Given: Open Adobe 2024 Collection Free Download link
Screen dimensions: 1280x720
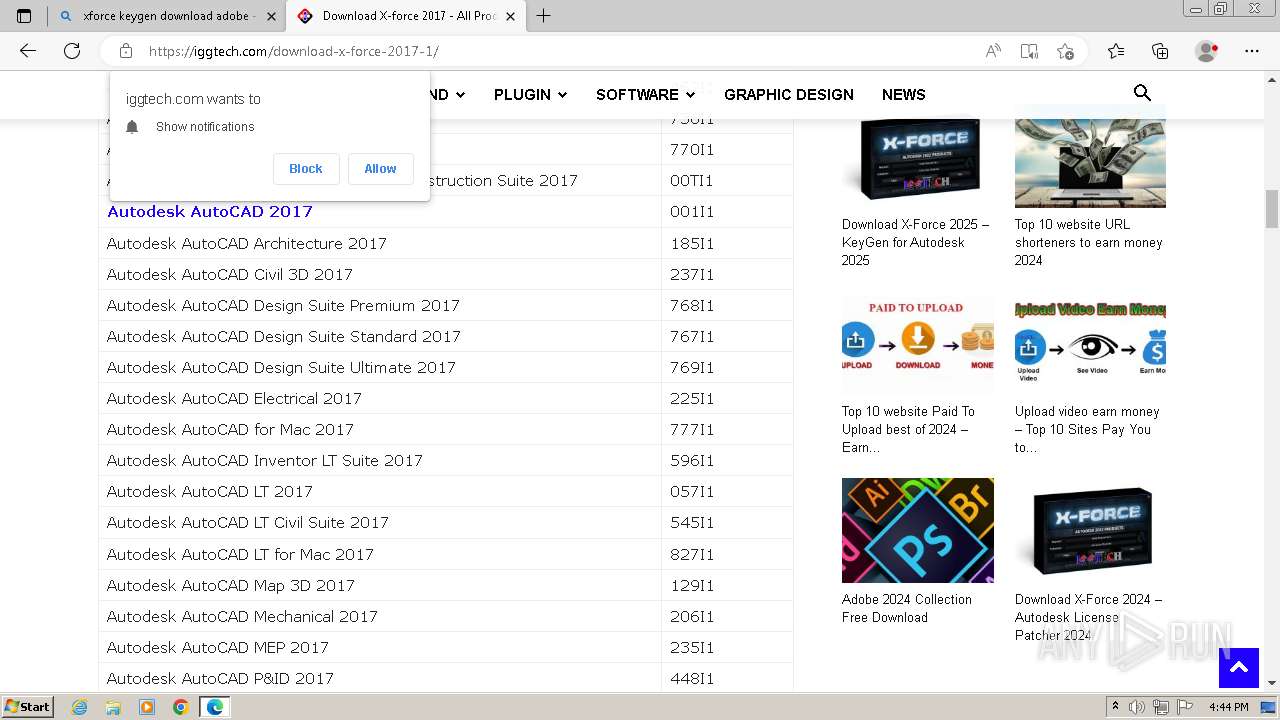Looking at the screenshot, I should (x=907, y=608).
